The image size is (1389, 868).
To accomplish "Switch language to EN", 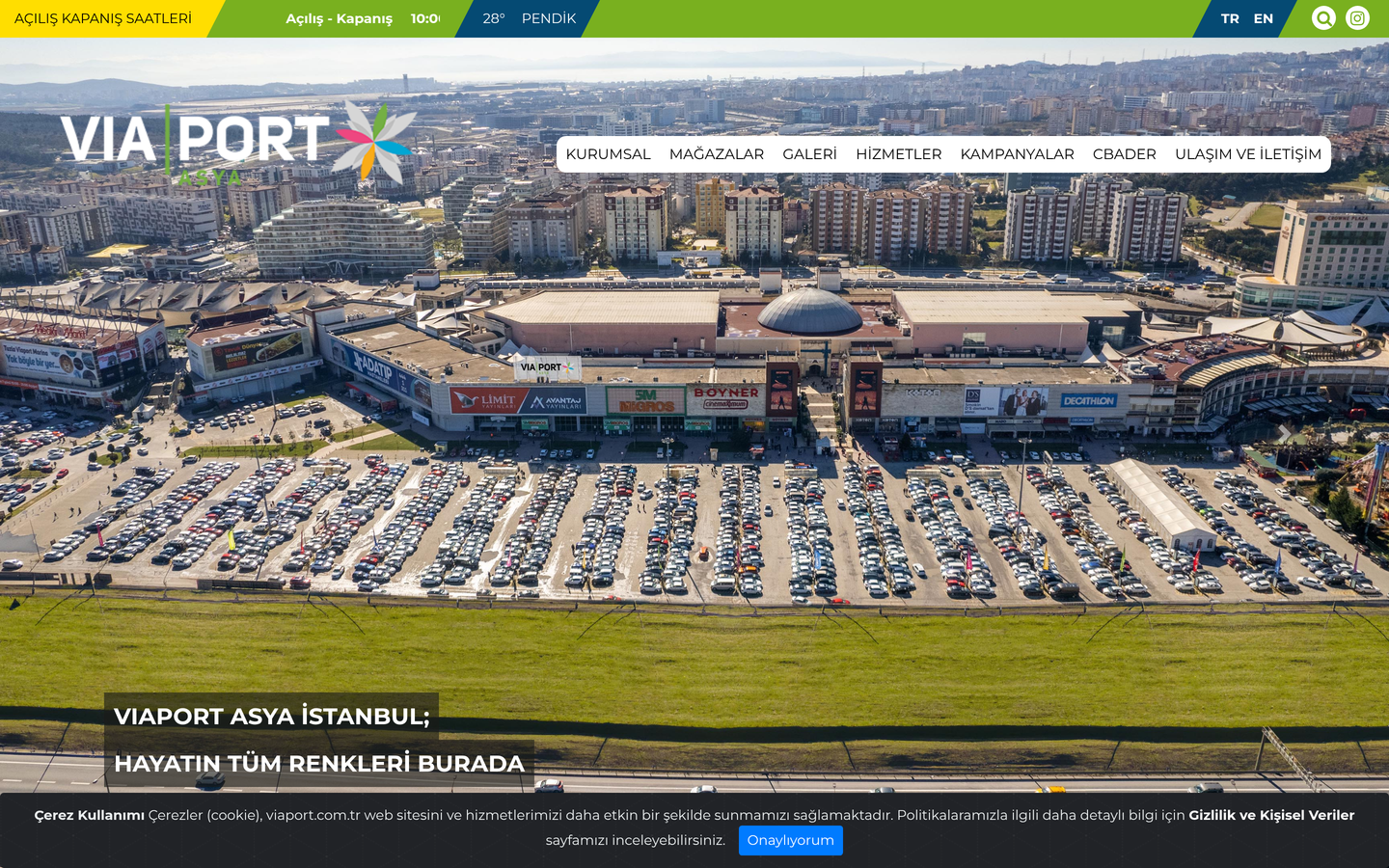I will click(x=1264, y=18).
